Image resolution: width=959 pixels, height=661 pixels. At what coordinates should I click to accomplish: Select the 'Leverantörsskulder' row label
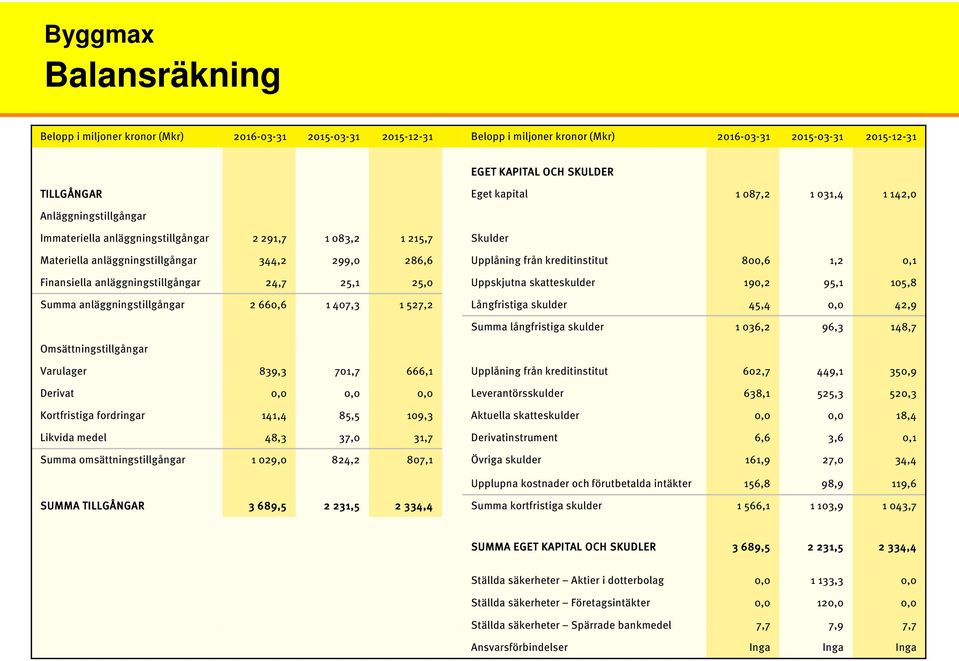pos(517,393)
